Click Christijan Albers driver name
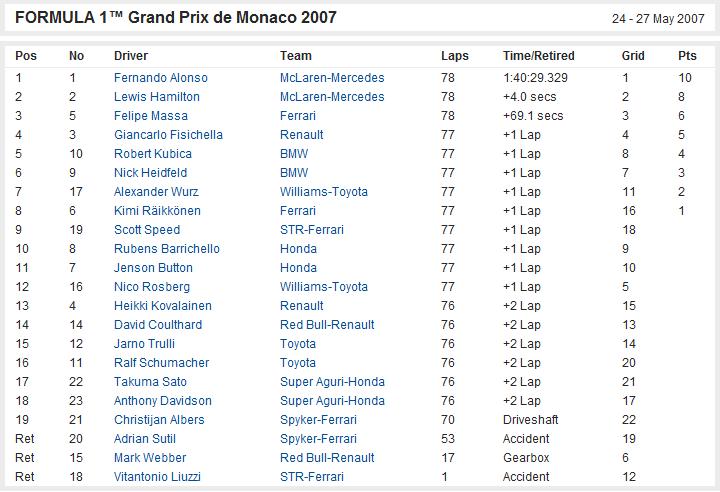Viewport: 720px width, 492px height. [x=159, y=420]
